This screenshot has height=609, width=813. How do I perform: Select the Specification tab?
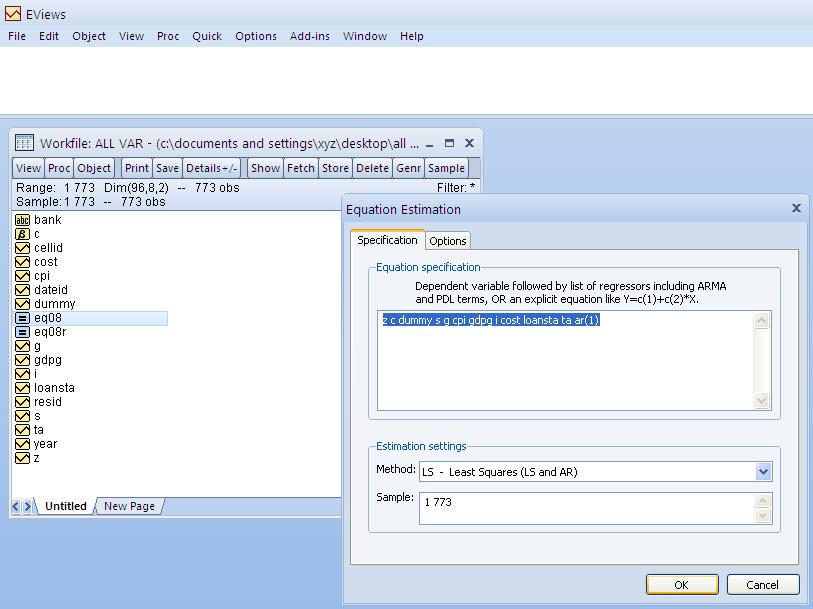[x=387, y=240]
